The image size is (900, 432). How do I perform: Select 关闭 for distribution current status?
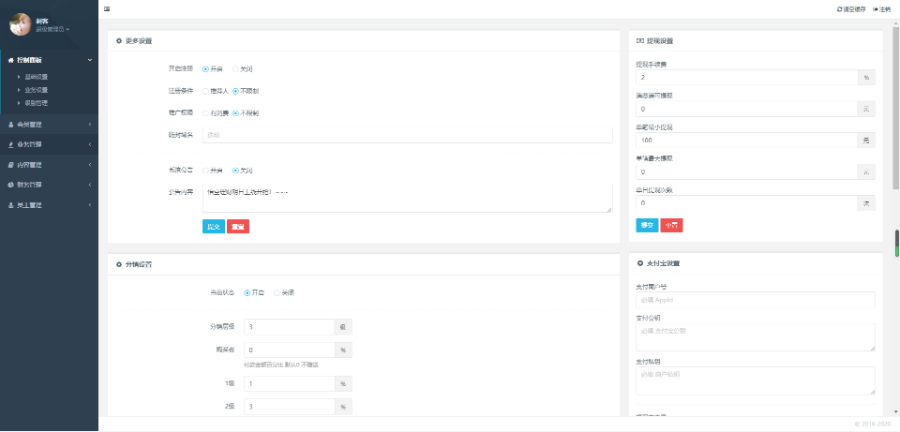pyautogui.click(x=277, y=293)
